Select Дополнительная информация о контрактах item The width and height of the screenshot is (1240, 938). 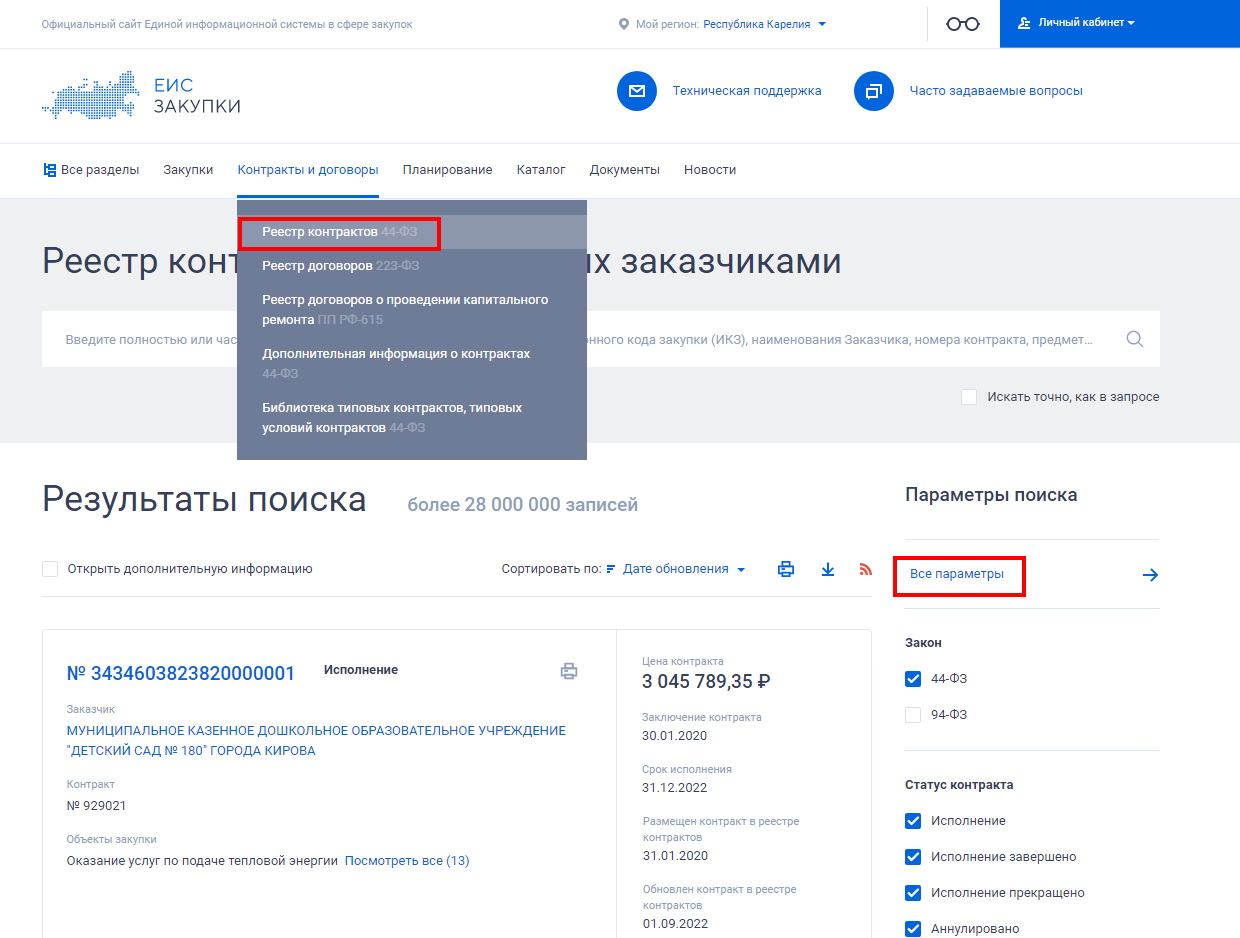click(412, 364)
